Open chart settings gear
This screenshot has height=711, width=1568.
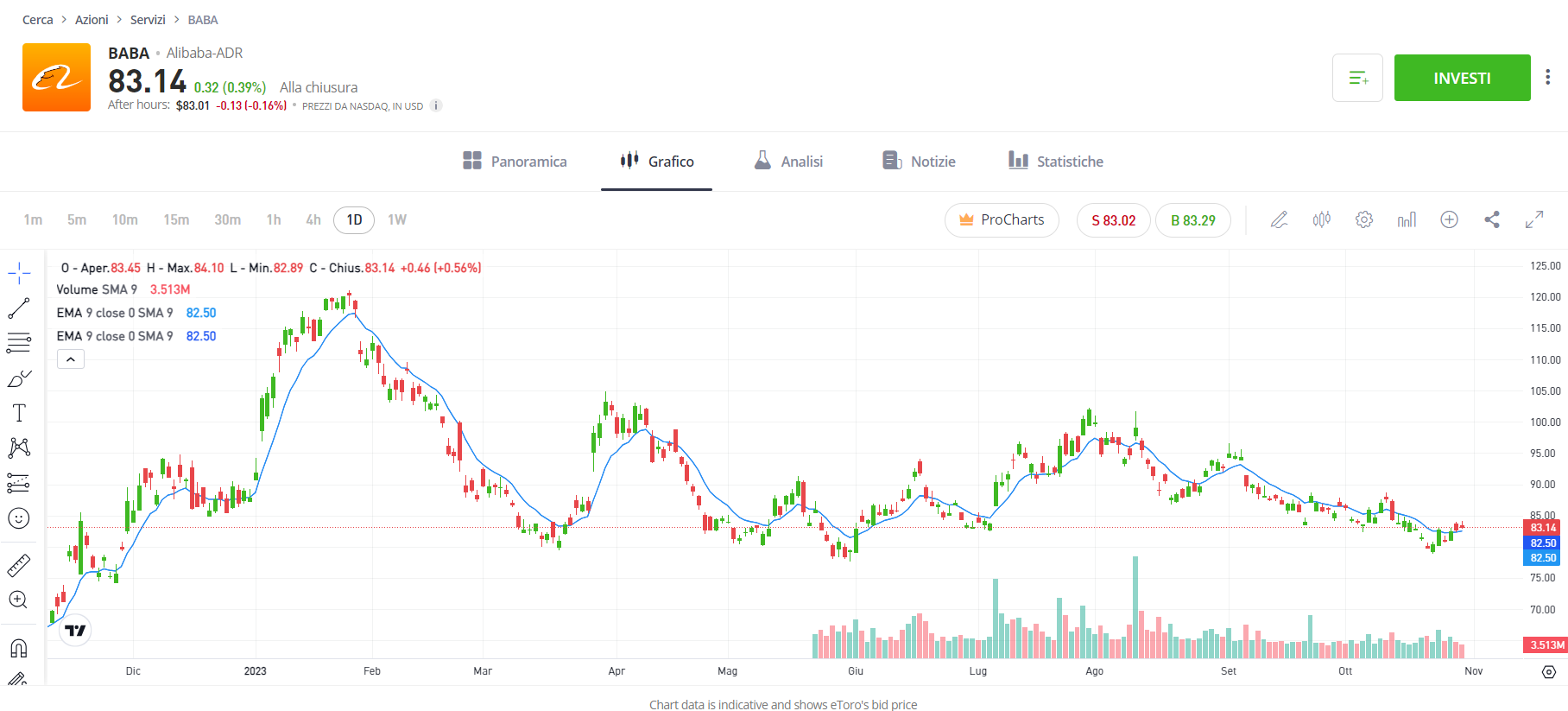click(1364, 219)
